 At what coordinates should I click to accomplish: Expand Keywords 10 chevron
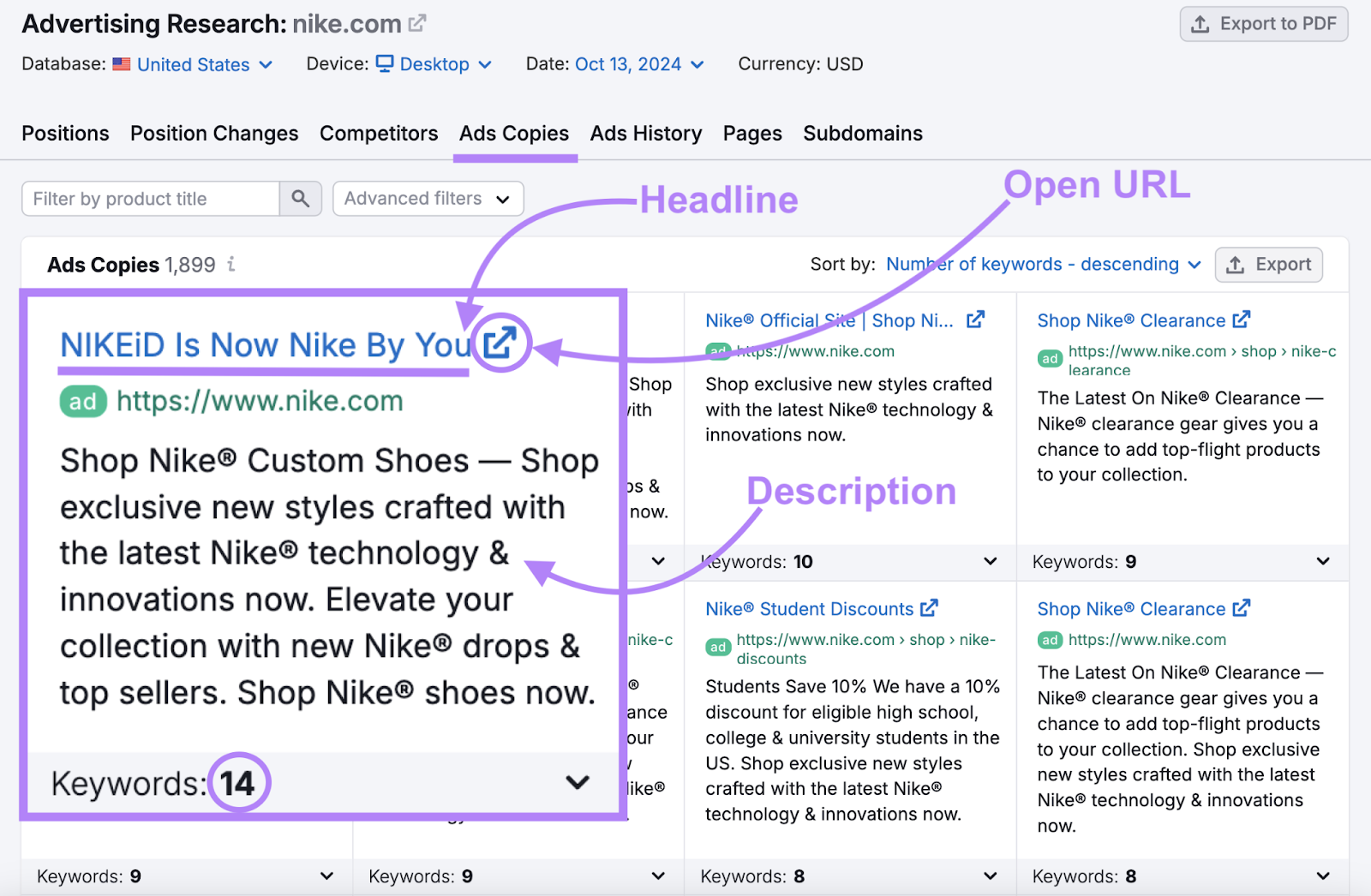[x=991, y=561]
